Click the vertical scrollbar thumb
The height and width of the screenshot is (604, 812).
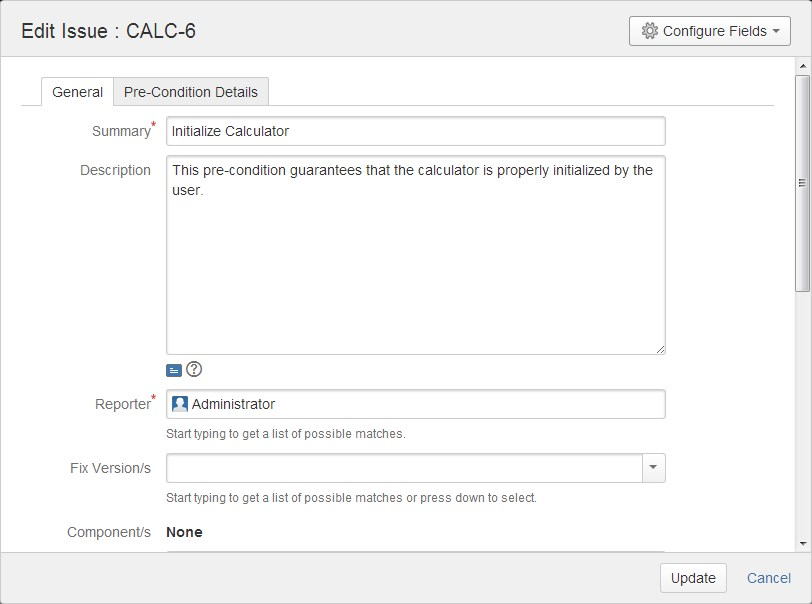(803, 183)
